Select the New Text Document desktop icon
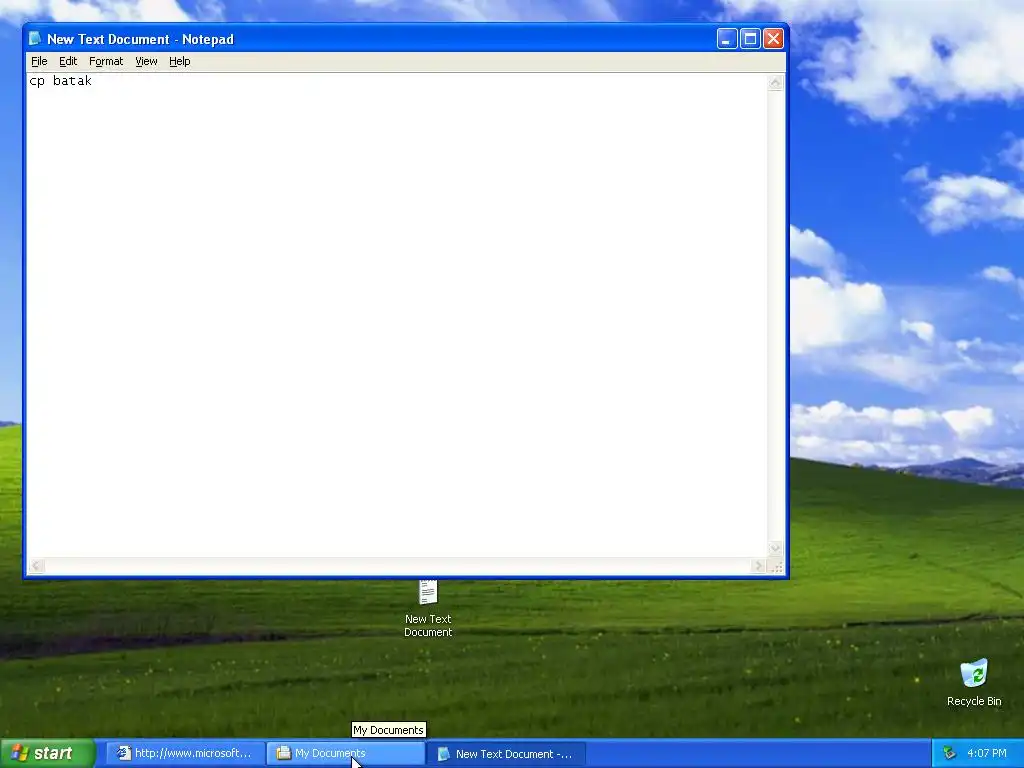The image size is (1024, 768). pyautogui.click(x=428, y=607)
